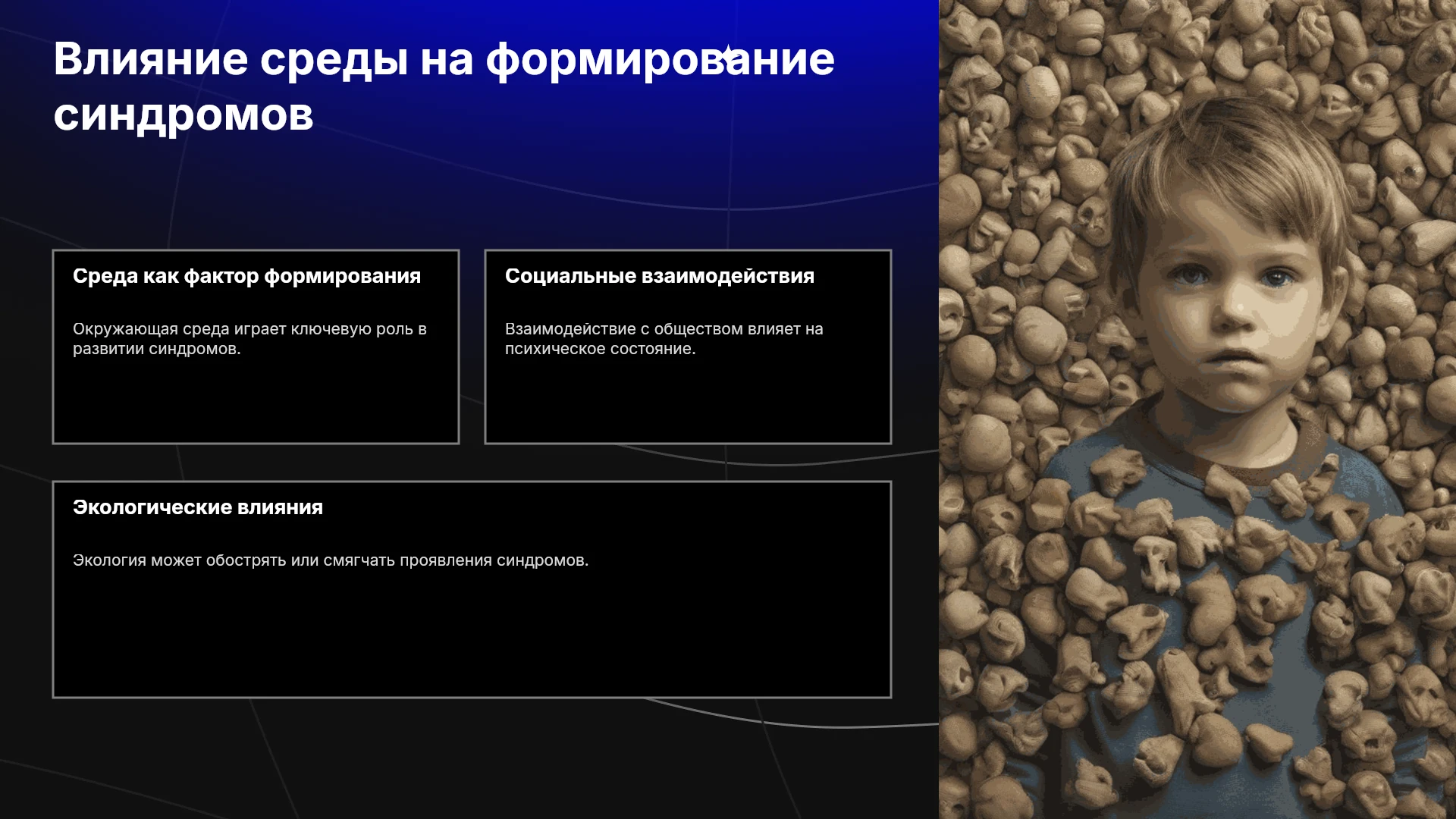Image resolution: width=1456 pixels, height=819 pixels.
Task: Click empty area inside 'Экологические влияния' card
Action: click(x=472, y=637)
